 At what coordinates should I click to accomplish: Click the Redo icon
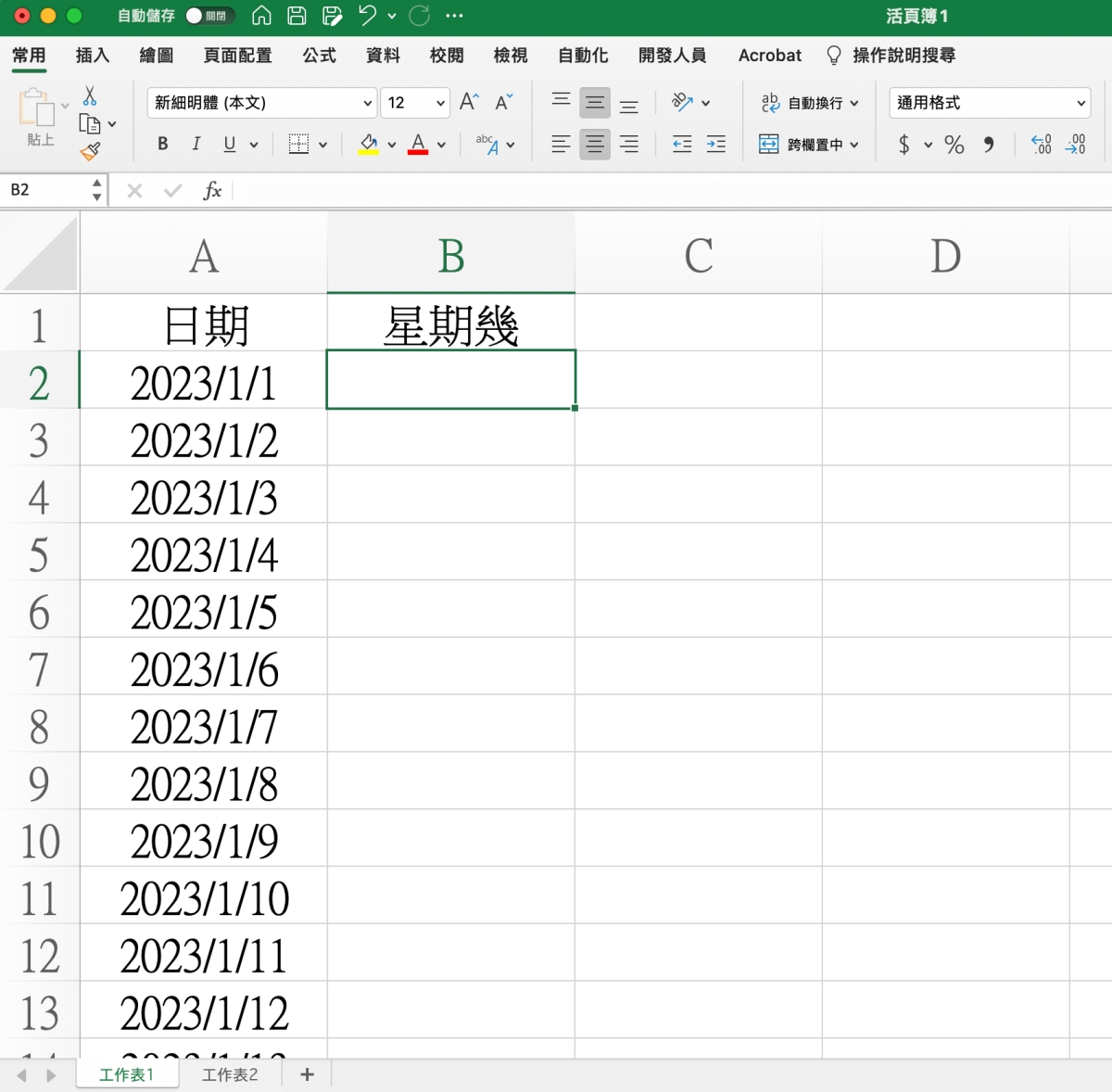[x=420, y=16]
